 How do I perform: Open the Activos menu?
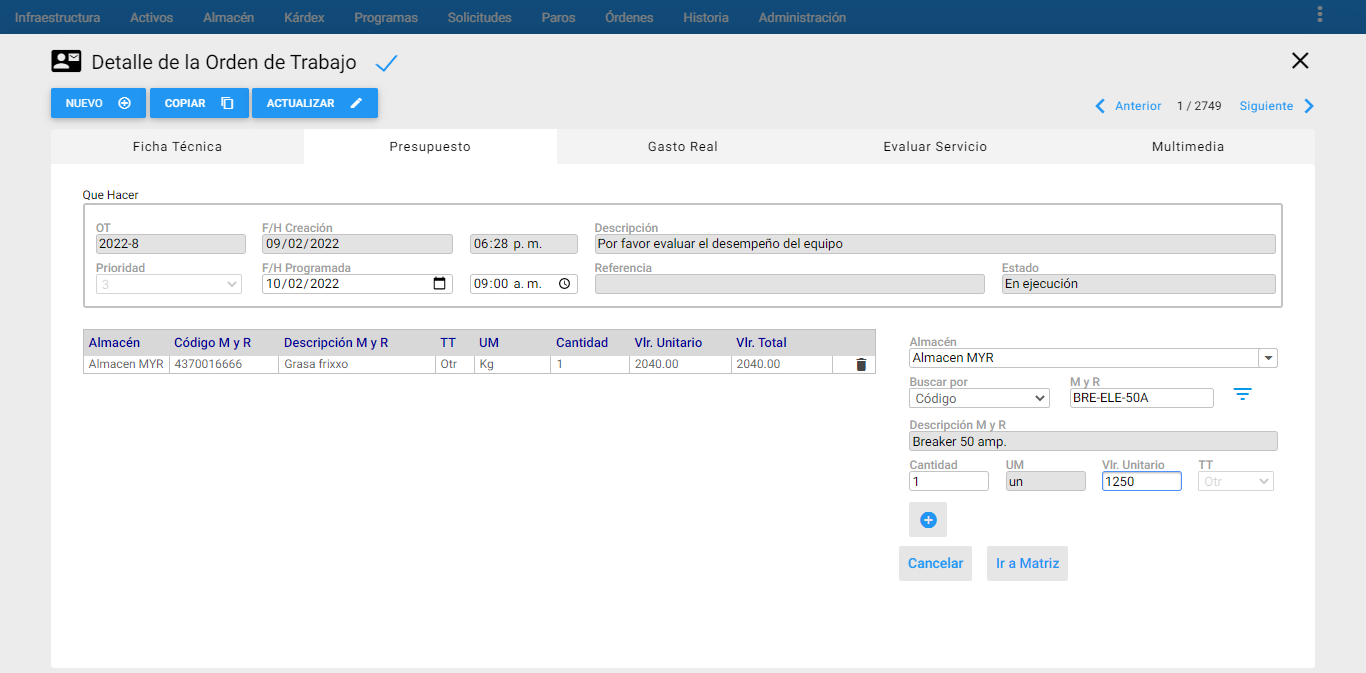(151, 17)
